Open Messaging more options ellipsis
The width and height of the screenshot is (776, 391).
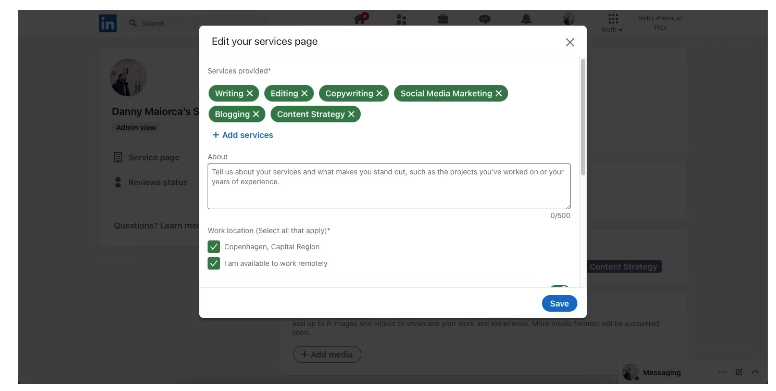(x=722, y=372)
